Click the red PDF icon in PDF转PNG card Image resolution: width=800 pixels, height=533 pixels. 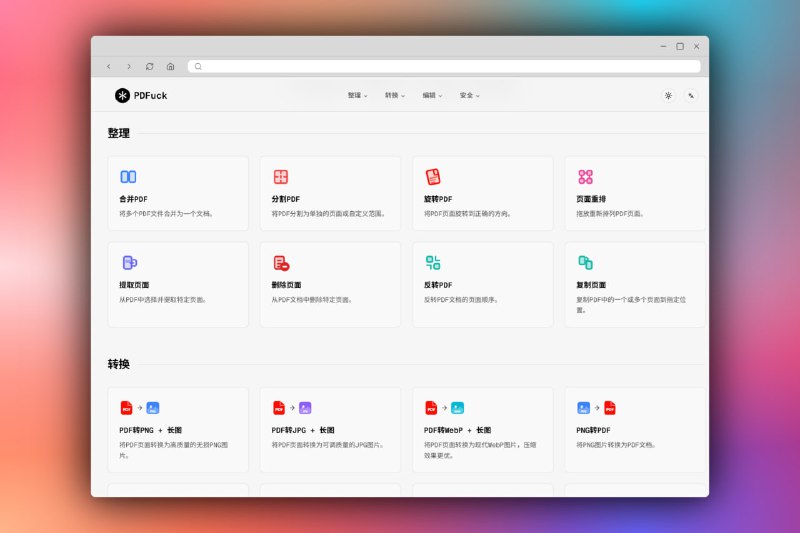126,408
